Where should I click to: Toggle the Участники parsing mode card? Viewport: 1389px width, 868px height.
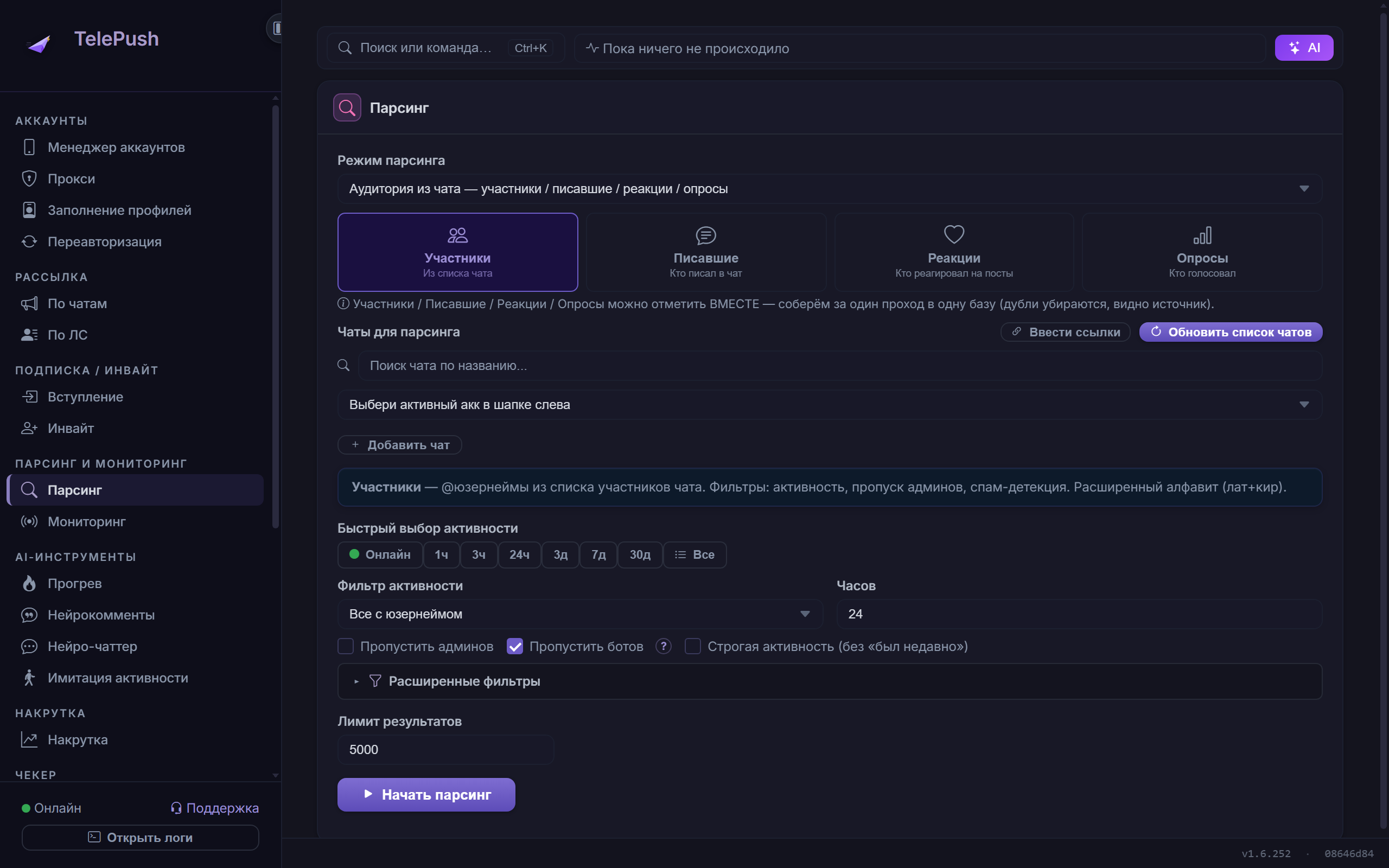tap(457, 252)
